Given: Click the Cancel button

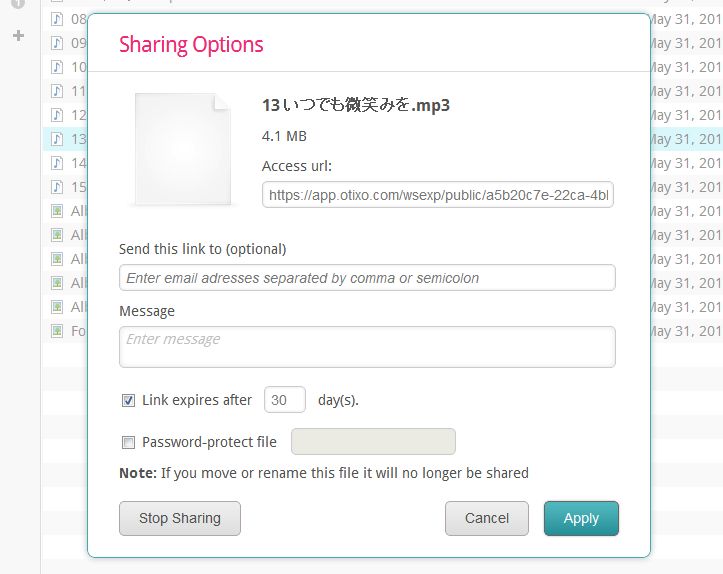Looking at the screenshot, I should (487, 518).
